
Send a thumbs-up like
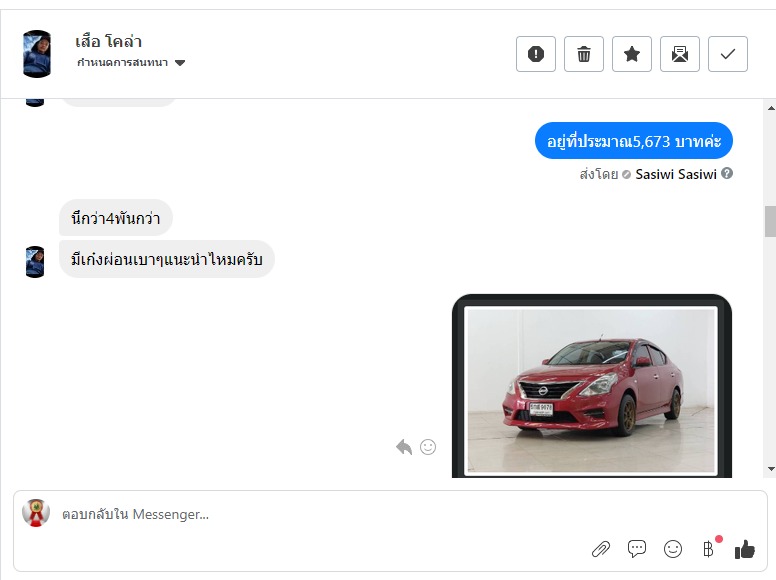pyautogui.click(x=745, y=549)
